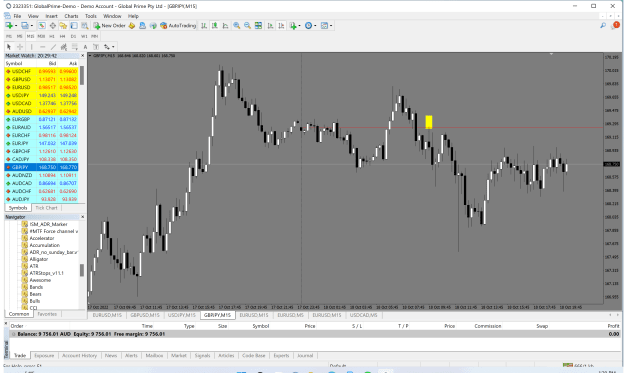Open the Account History terminal tab

tap(79, 355)
